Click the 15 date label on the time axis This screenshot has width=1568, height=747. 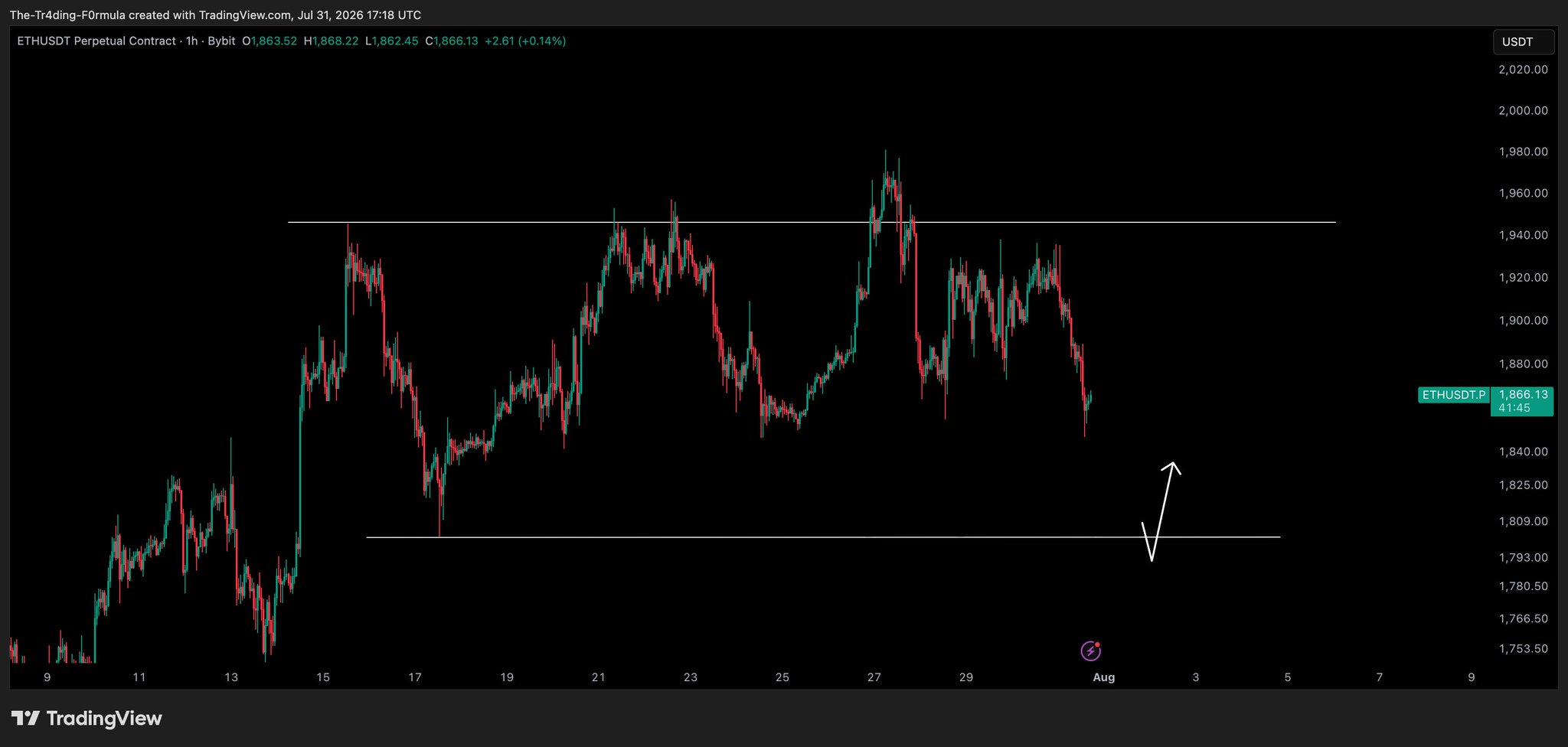[323, 677]
